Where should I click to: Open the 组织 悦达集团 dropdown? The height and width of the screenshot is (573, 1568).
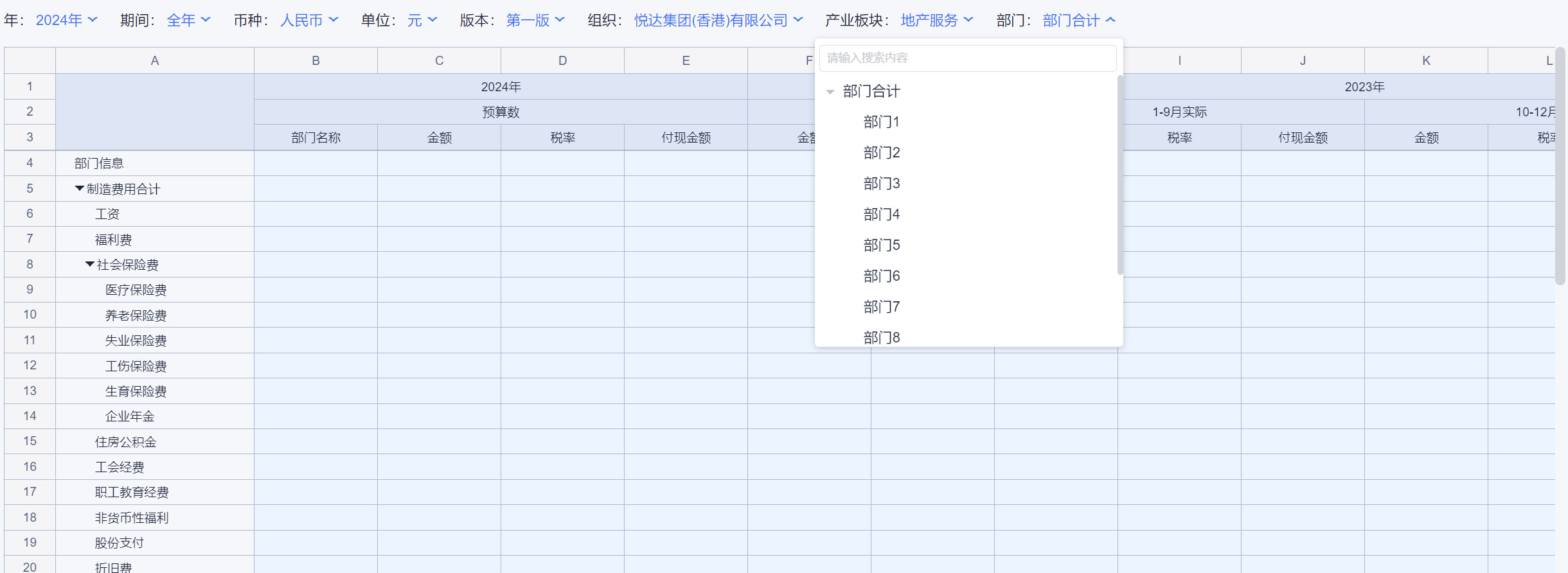pos(718,20)
